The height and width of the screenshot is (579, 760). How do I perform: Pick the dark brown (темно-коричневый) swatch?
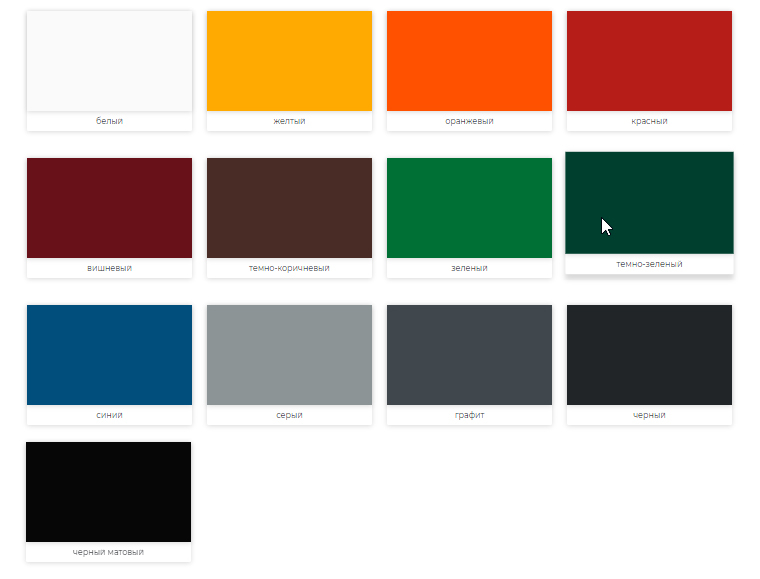pos(289,208)
